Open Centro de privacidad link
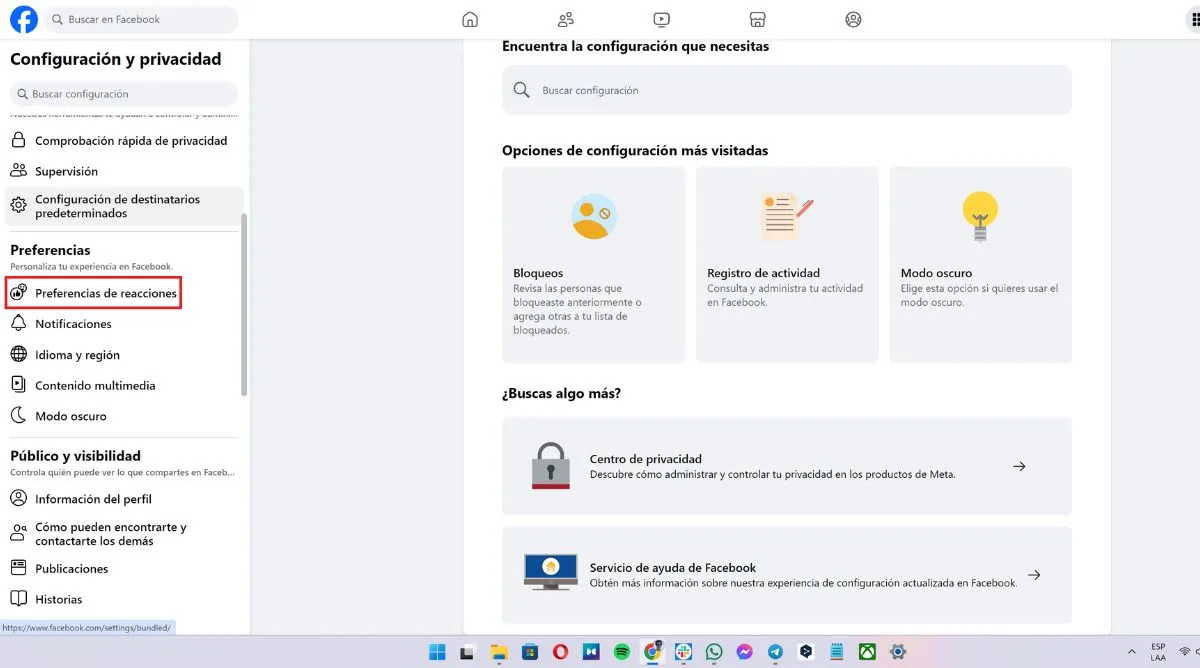1200x668 pixels. pos(786,466)
